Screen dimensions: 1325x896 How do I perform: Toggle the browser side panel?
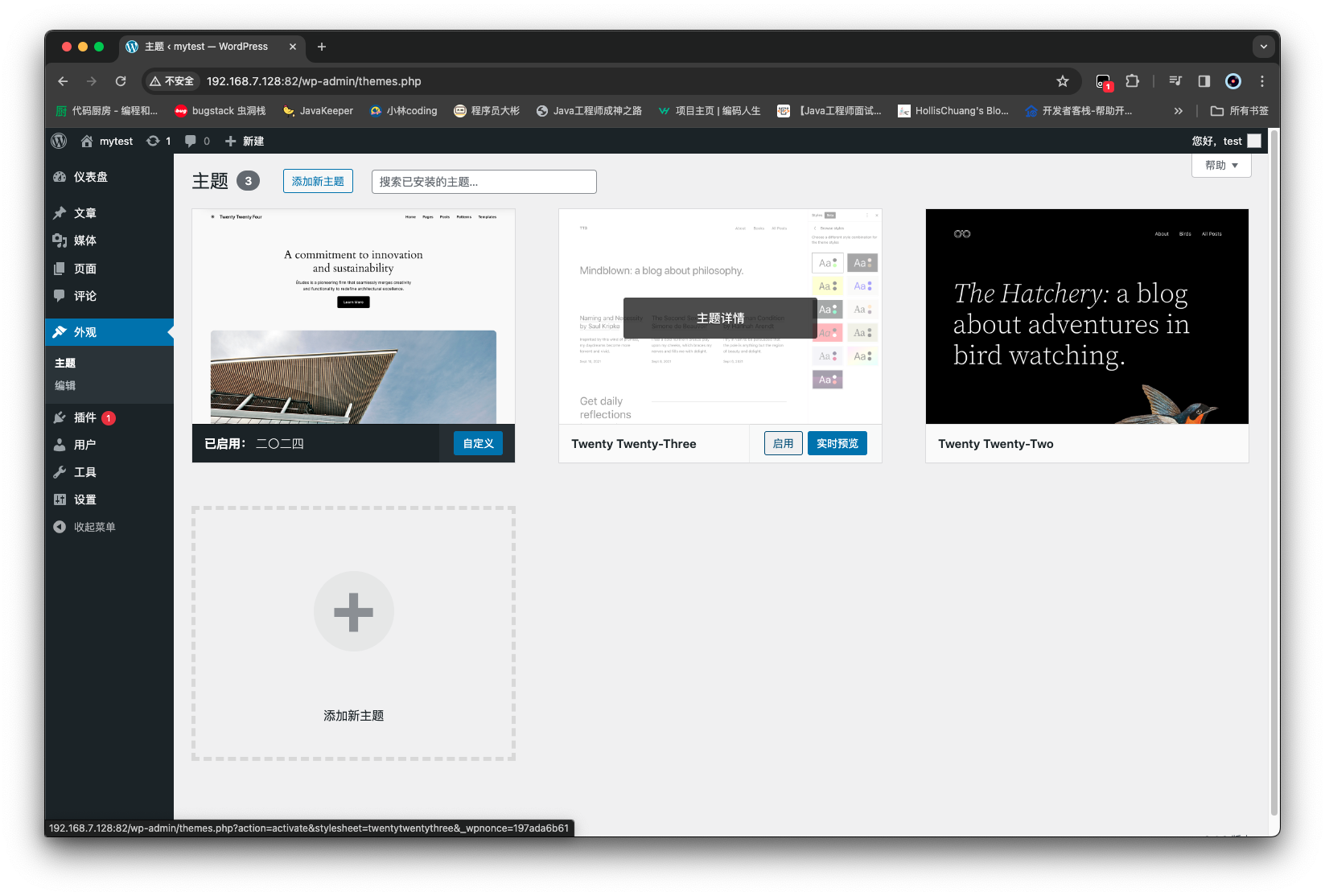pos(1204,81)
